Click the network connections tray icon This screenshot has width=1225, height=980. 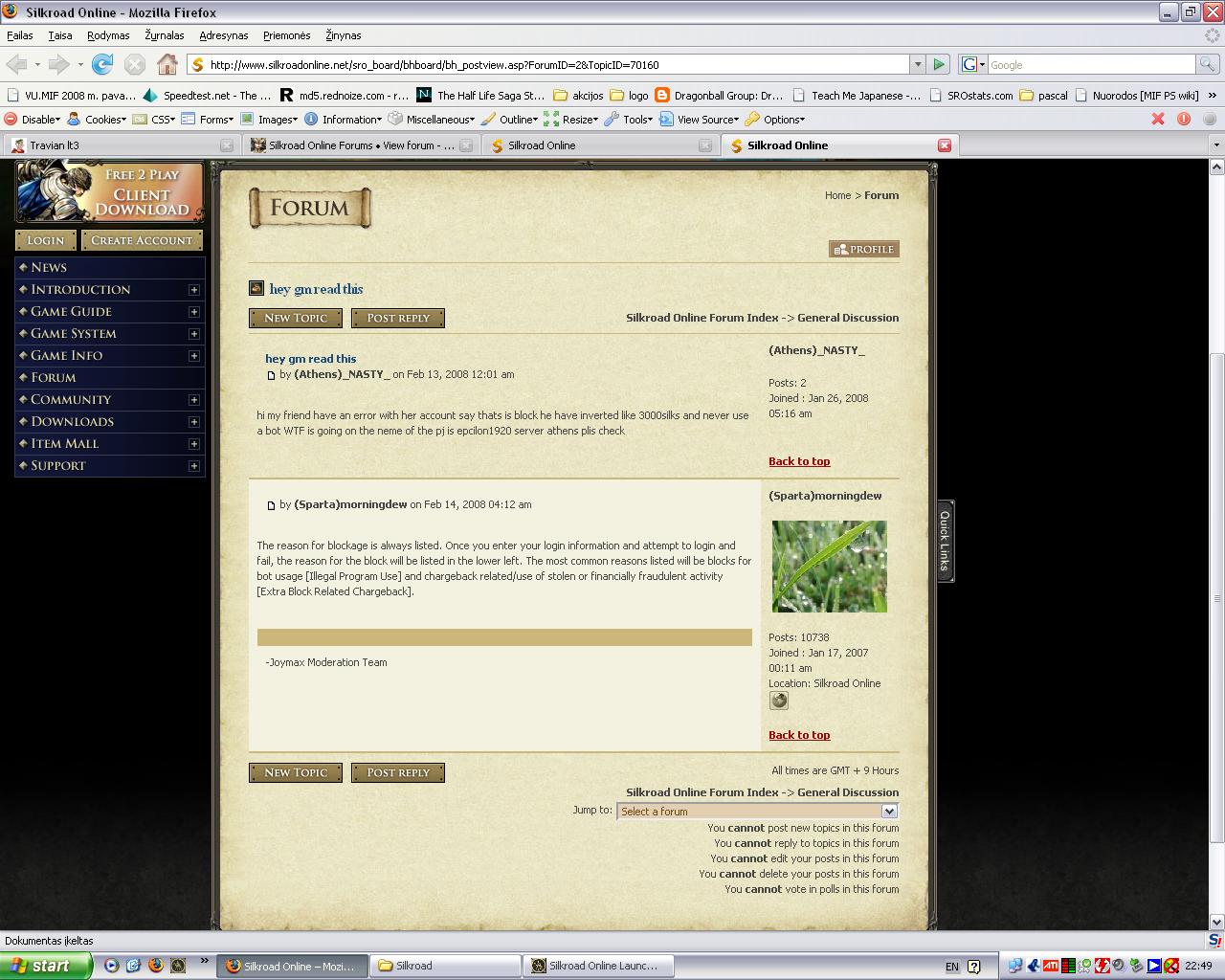(1015, 966)
